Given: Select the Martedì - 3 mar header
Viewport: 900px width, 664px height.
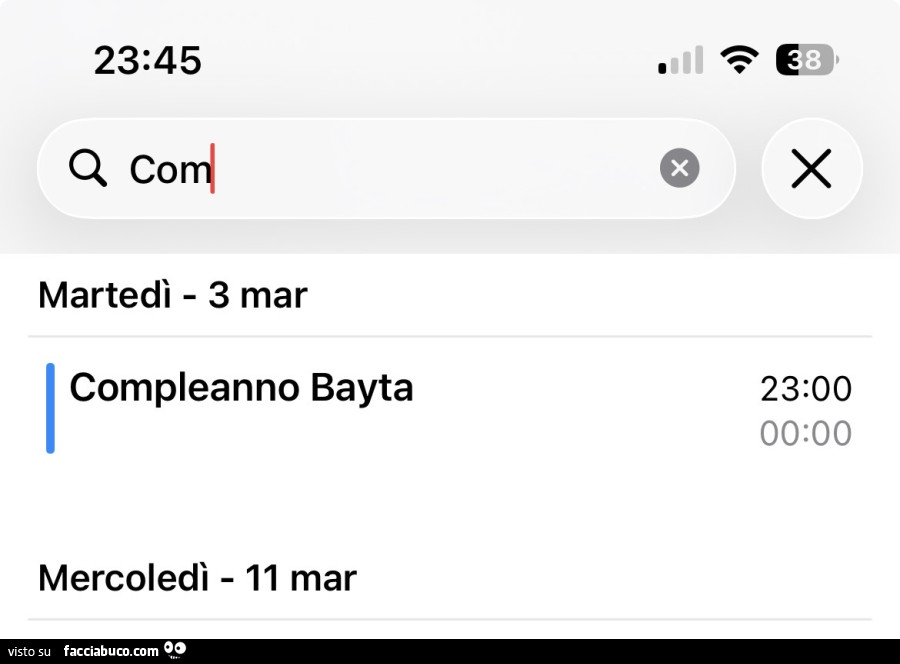Looking at the screenshot, I should click(x=172, y=295).
